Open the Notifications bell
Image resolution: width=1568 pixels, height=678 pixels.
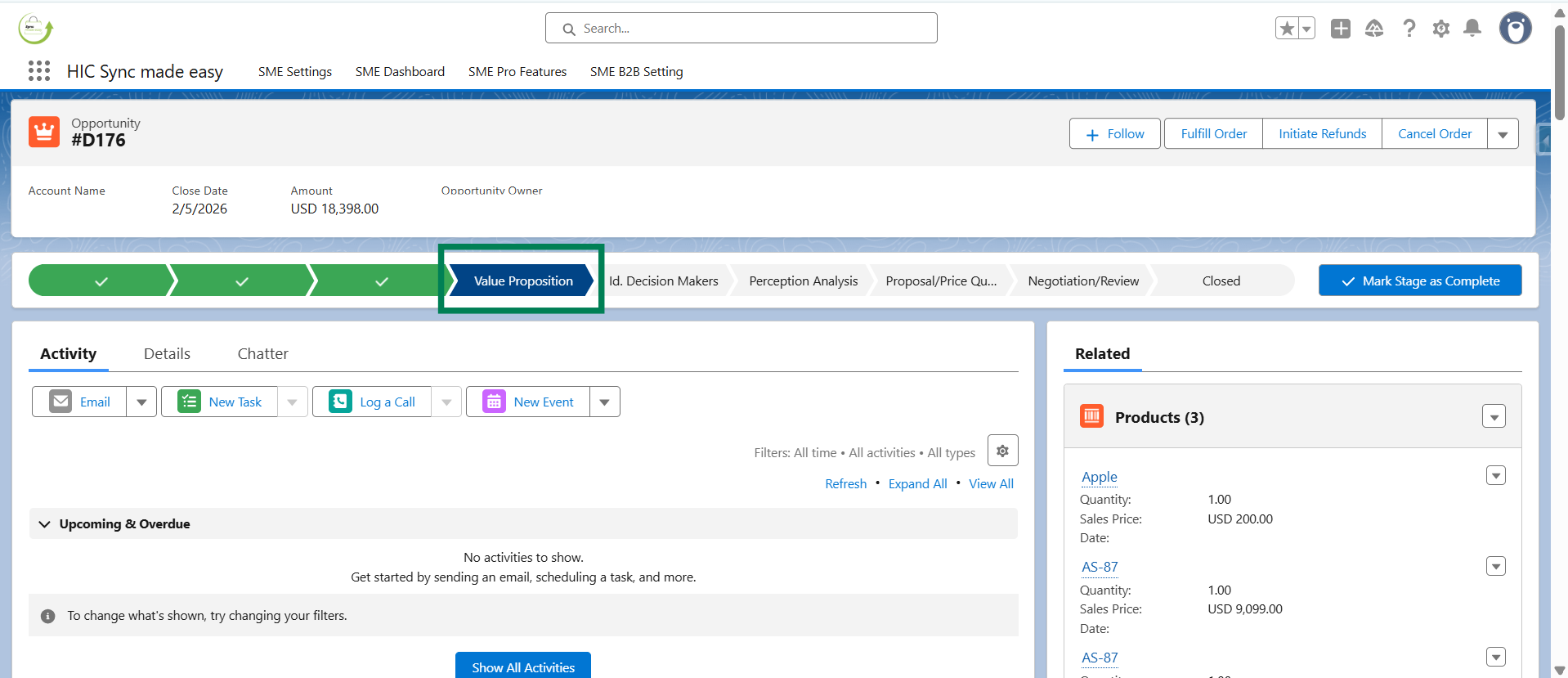pyautogui.click(x=1472, y=29)
